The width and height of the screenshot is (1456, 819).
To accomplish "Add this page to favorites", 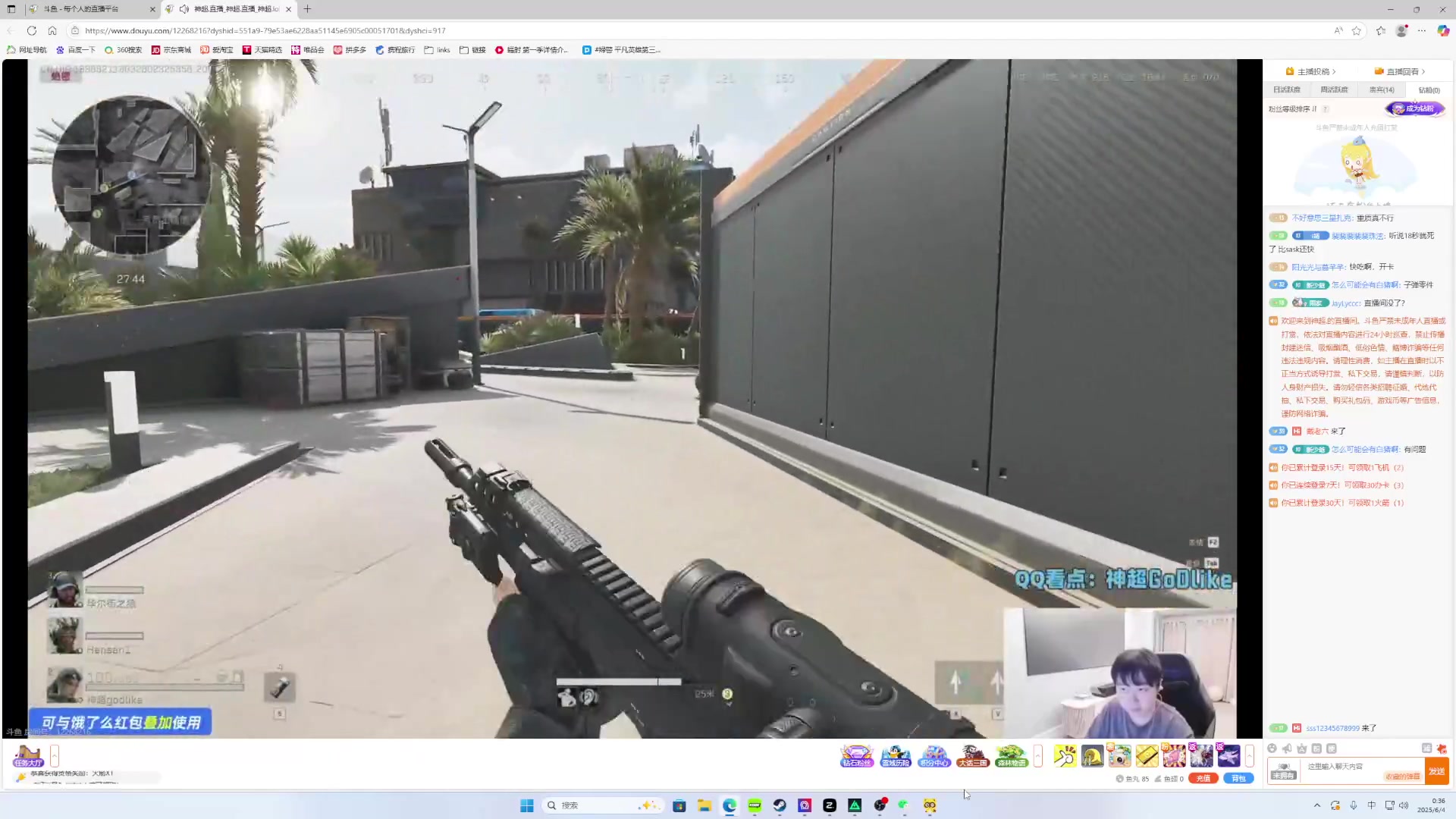I will click(x=1357, y=30).
